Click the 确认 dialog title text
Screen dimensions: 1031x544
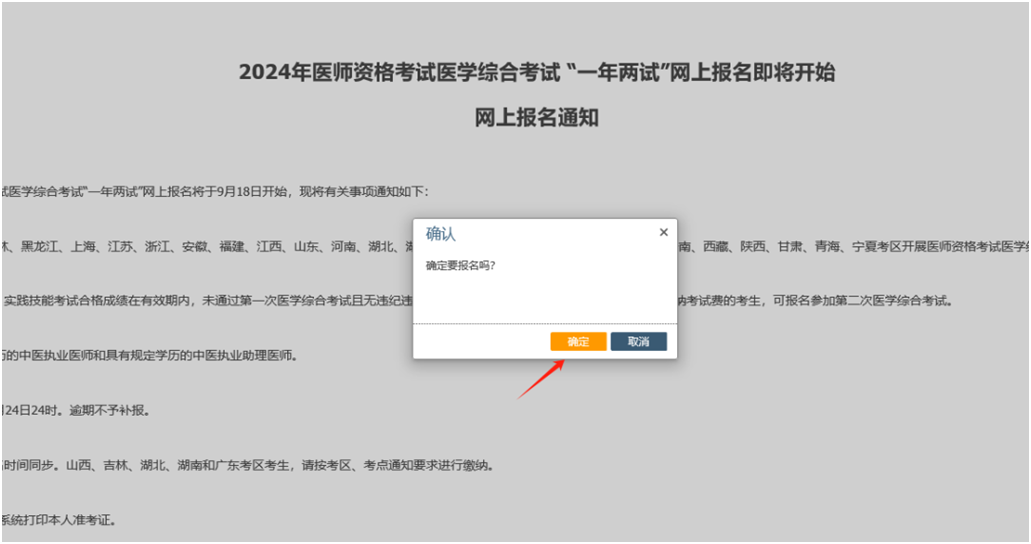point(441,234)
